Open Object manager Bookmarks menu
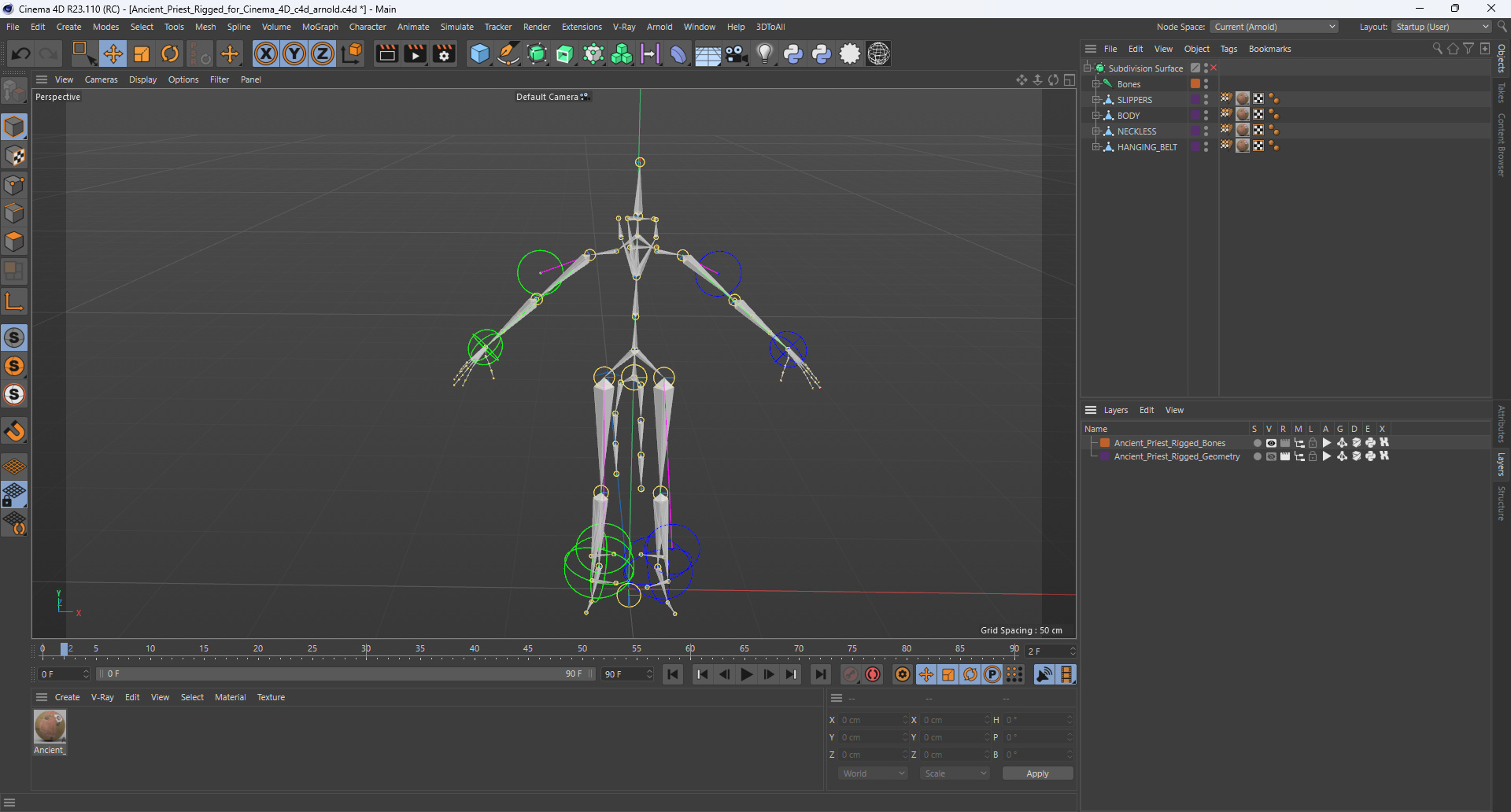 (x=1269, y=49)
